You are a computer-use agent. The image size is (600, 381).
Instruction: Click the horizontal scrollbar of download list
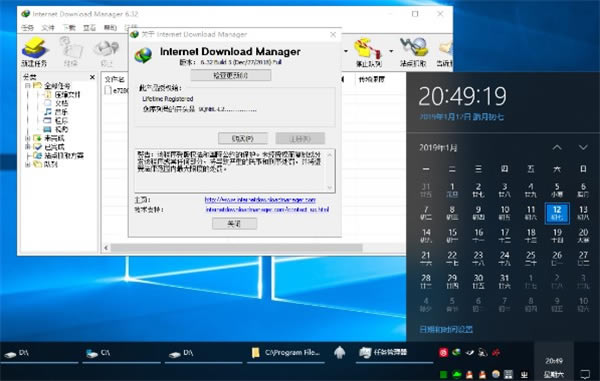(x=236, y=248)
